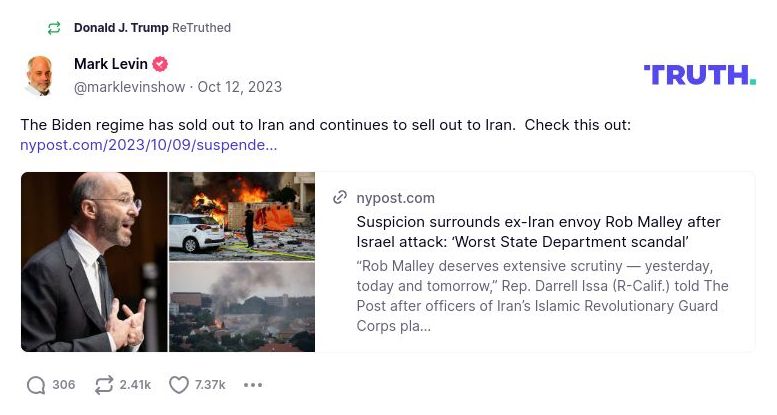This screenshot has height=415, width=777.
Task: Click the smoke over buildings photo
Action: coord(242,307)
